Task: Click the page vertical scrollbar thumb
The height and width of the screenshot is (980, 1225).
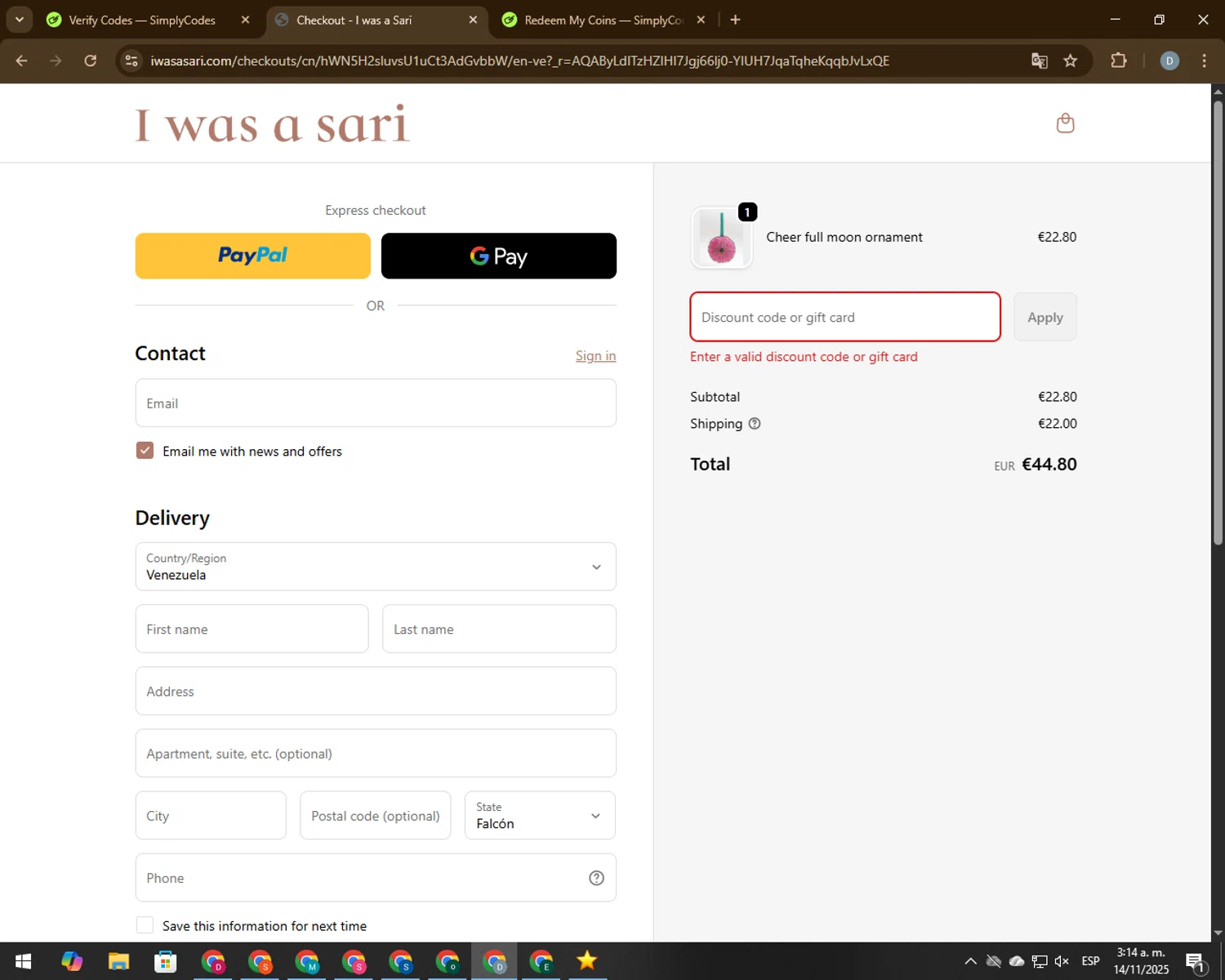Action: click(x=1218, y=323)
